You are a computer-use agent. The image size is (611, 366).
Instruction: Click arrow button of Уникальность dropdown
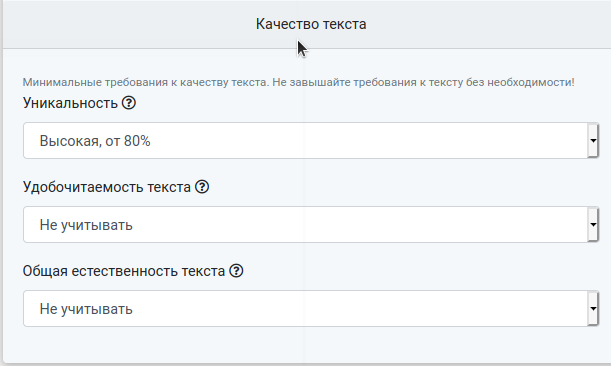point(593,140)
